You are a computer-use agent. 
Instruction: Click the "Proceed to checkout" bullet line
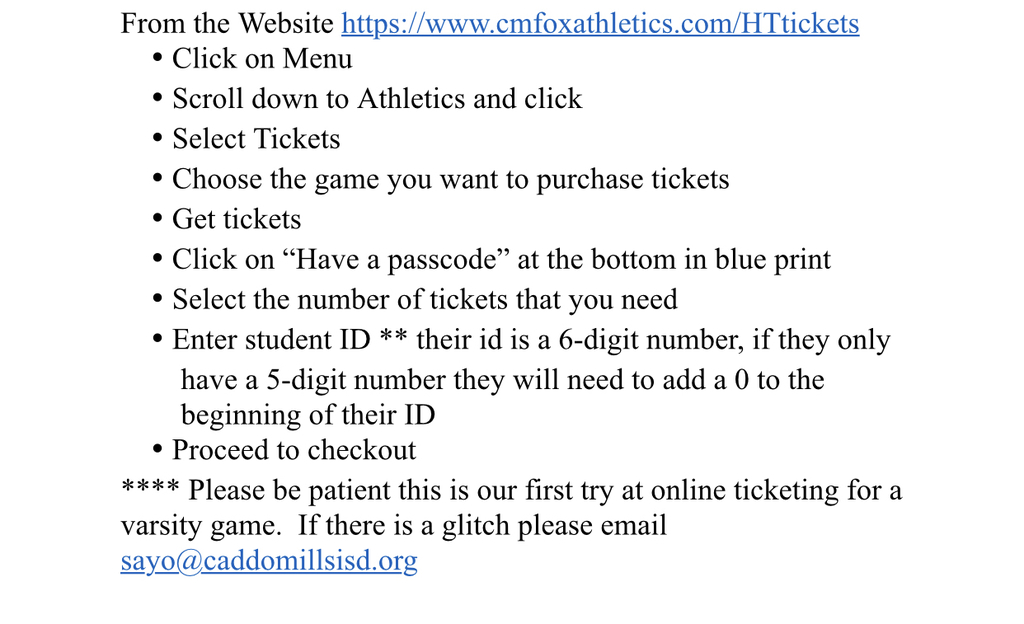point(294,450)
